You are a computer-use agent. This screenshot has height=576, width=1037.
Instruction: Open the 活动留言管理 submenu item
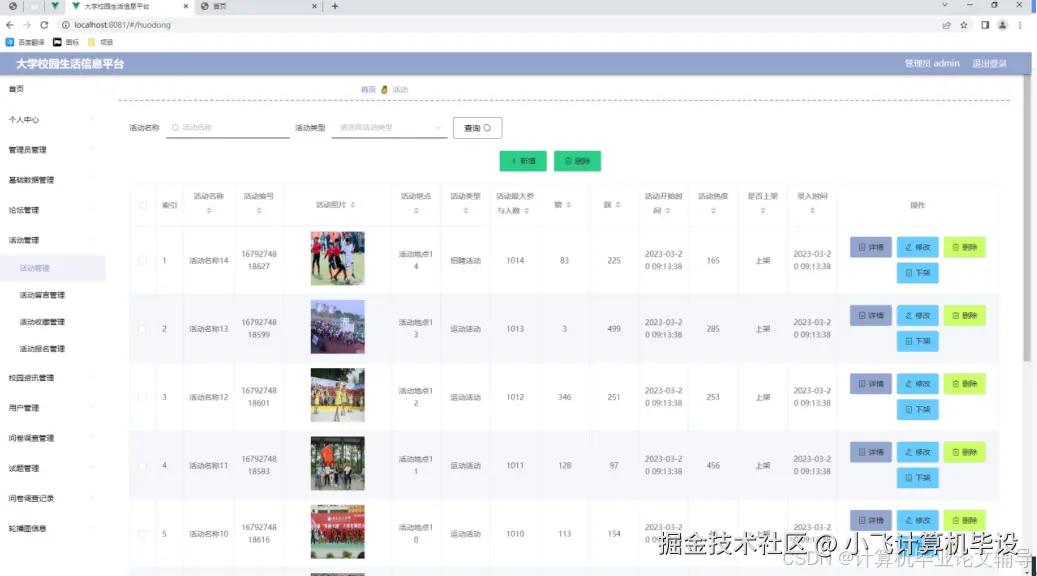(x=52, y=295)
